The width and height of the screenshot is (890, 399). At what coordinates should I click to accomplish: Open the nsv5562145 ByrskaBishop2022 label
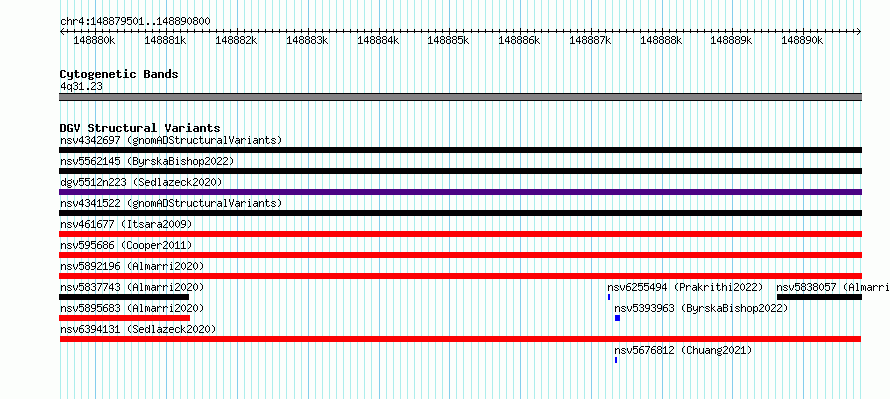click(147, 161)
